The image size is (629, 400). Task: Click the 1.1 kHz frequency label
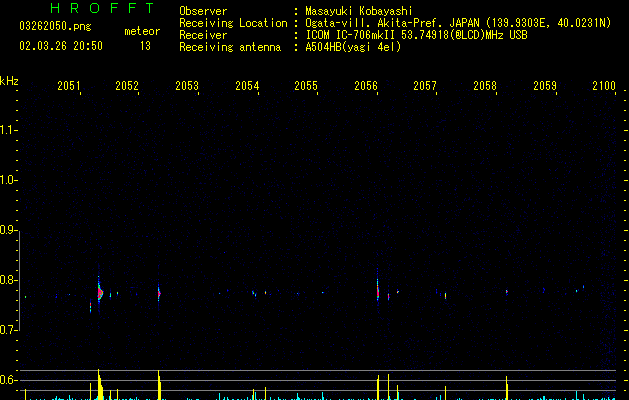click(x=7, y=130)
